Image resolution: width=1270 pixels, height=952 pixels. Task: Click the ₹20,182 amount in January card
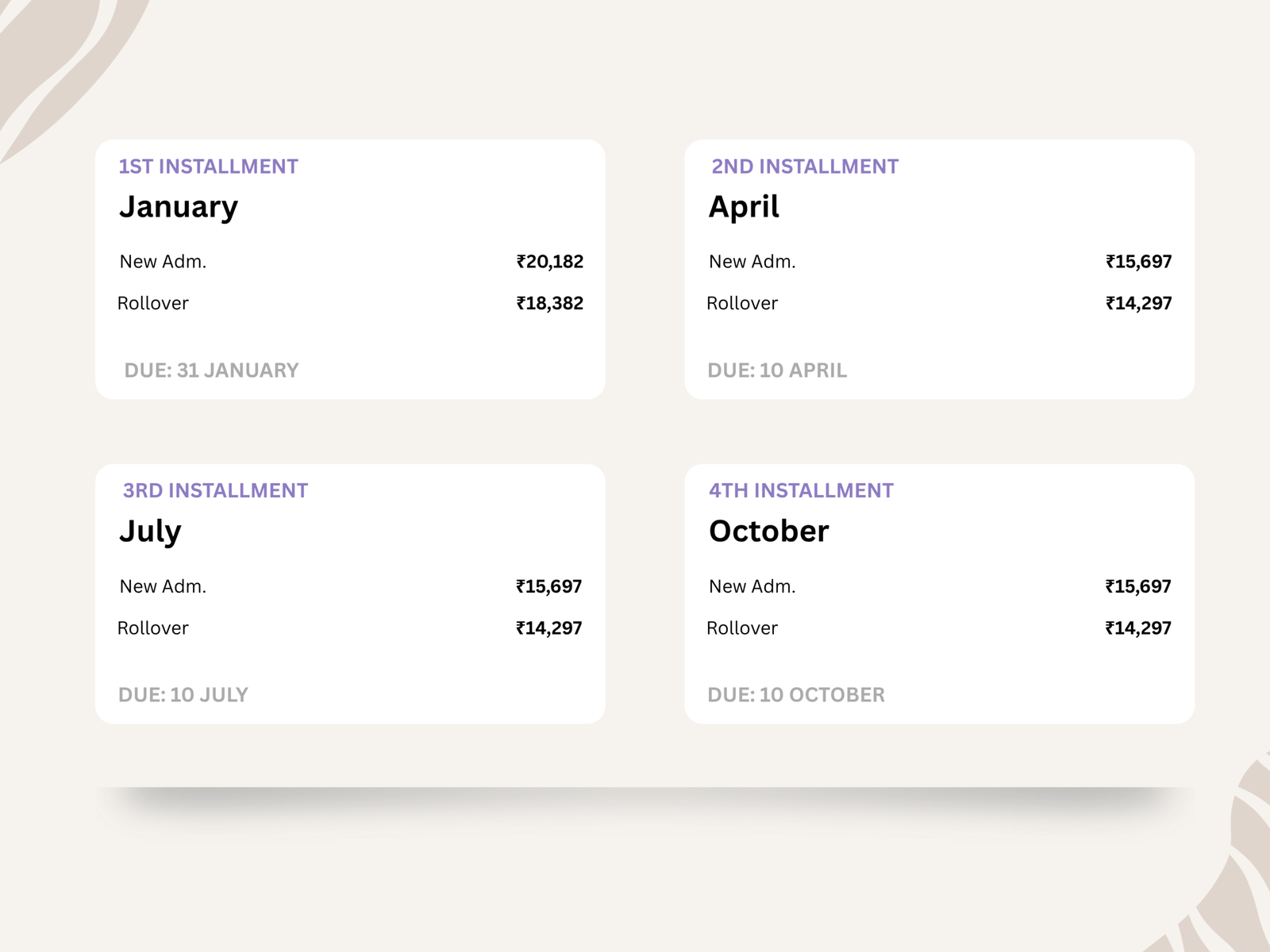click(549, 262)
